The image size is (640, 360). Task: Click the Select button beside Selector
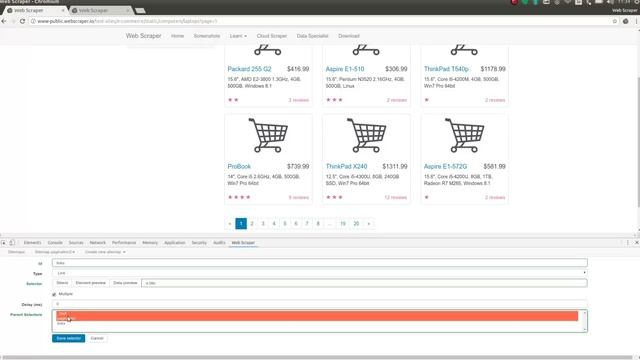pyautogui.click(x=62, y=283)
